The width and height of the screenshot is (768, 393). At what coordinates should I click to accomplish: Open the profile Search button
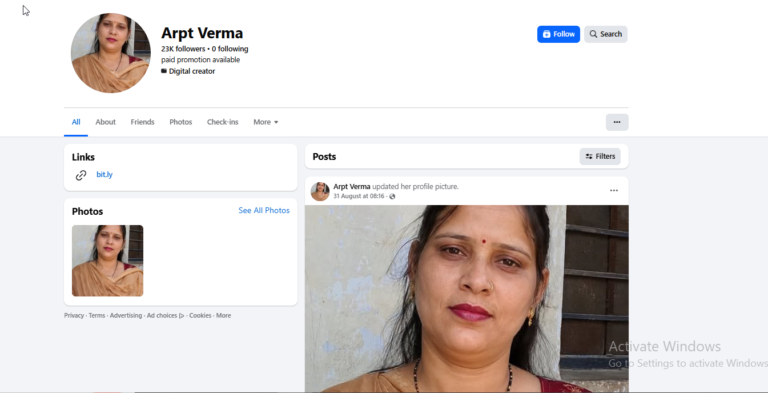[x=605, y=34]
